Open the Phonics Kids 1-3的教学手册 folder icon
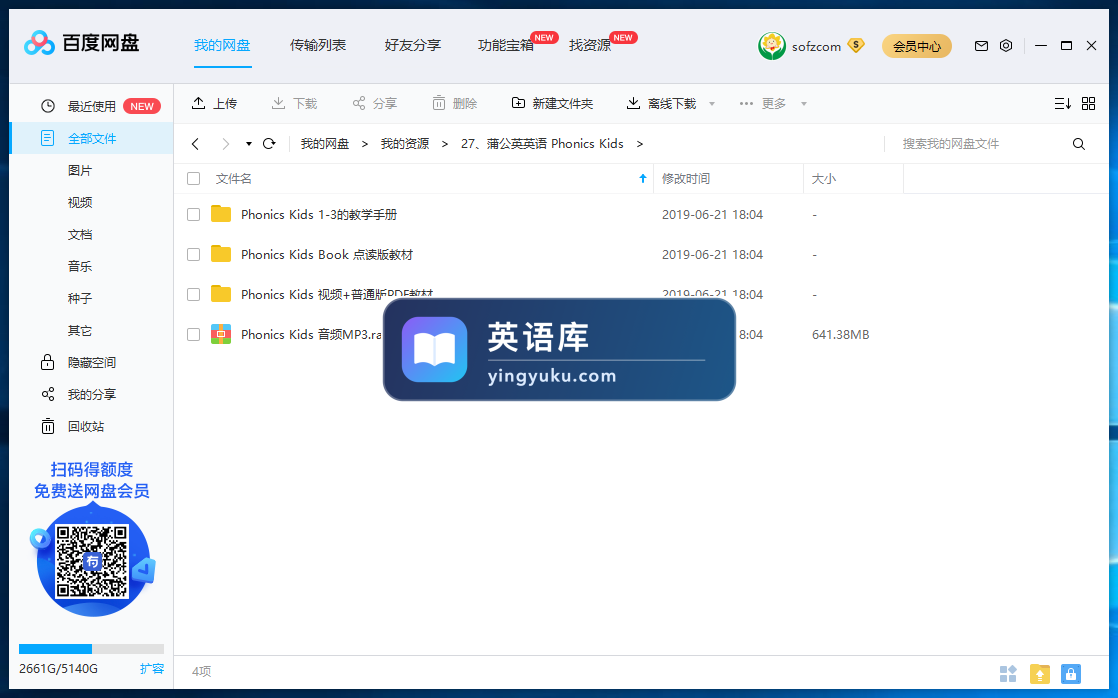 (221, 214)
